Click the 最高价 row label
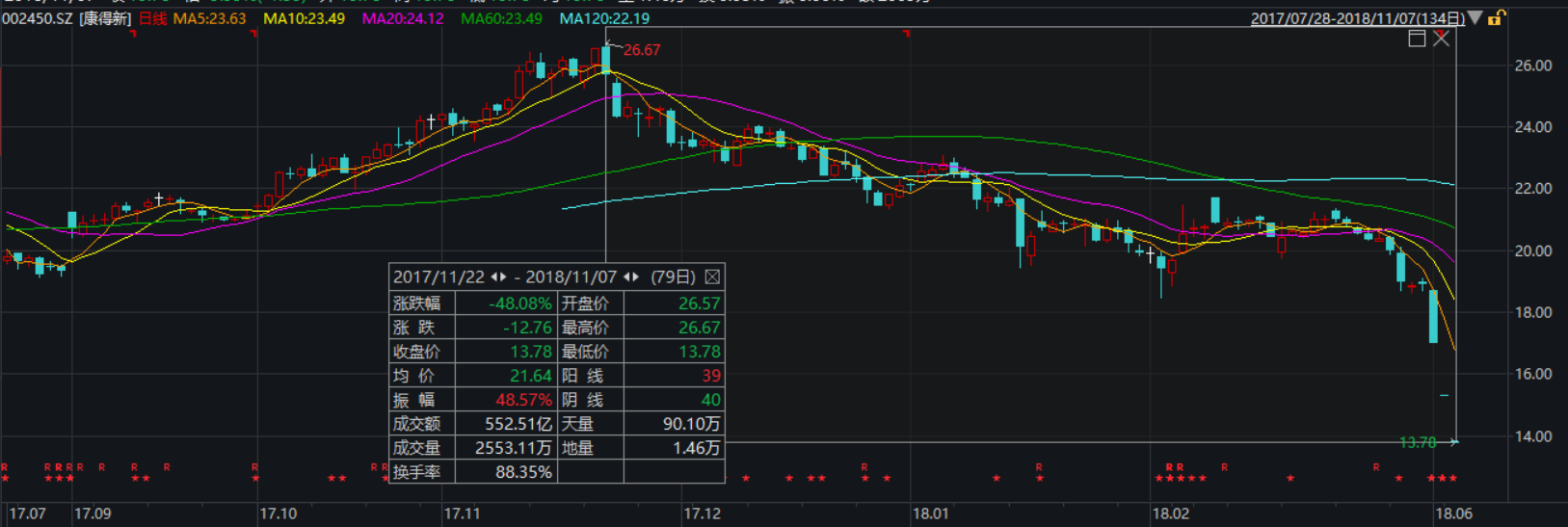The image size is (1568, 527). coord(585,328)
